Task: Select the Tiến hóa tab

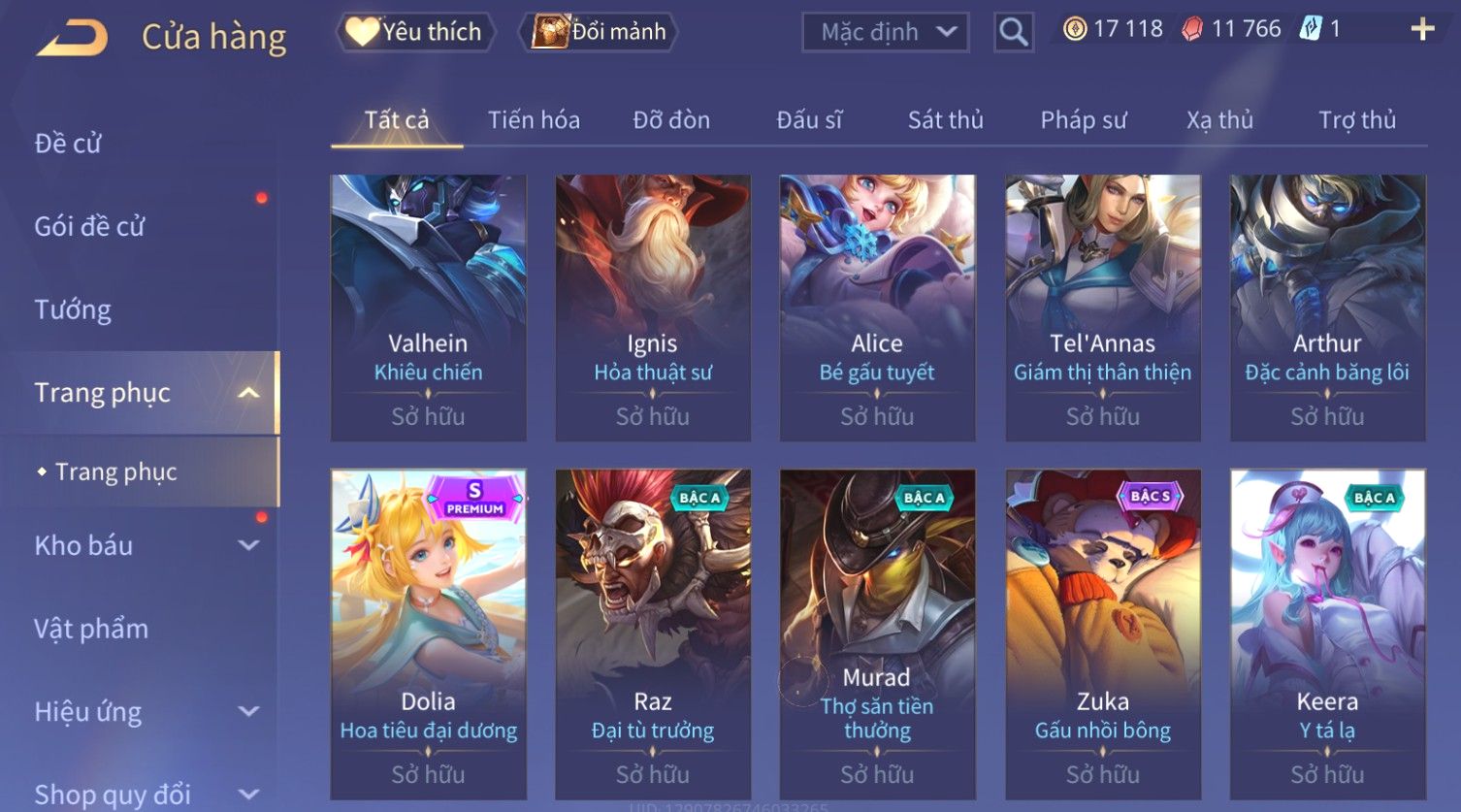Action: click(534, 120)
